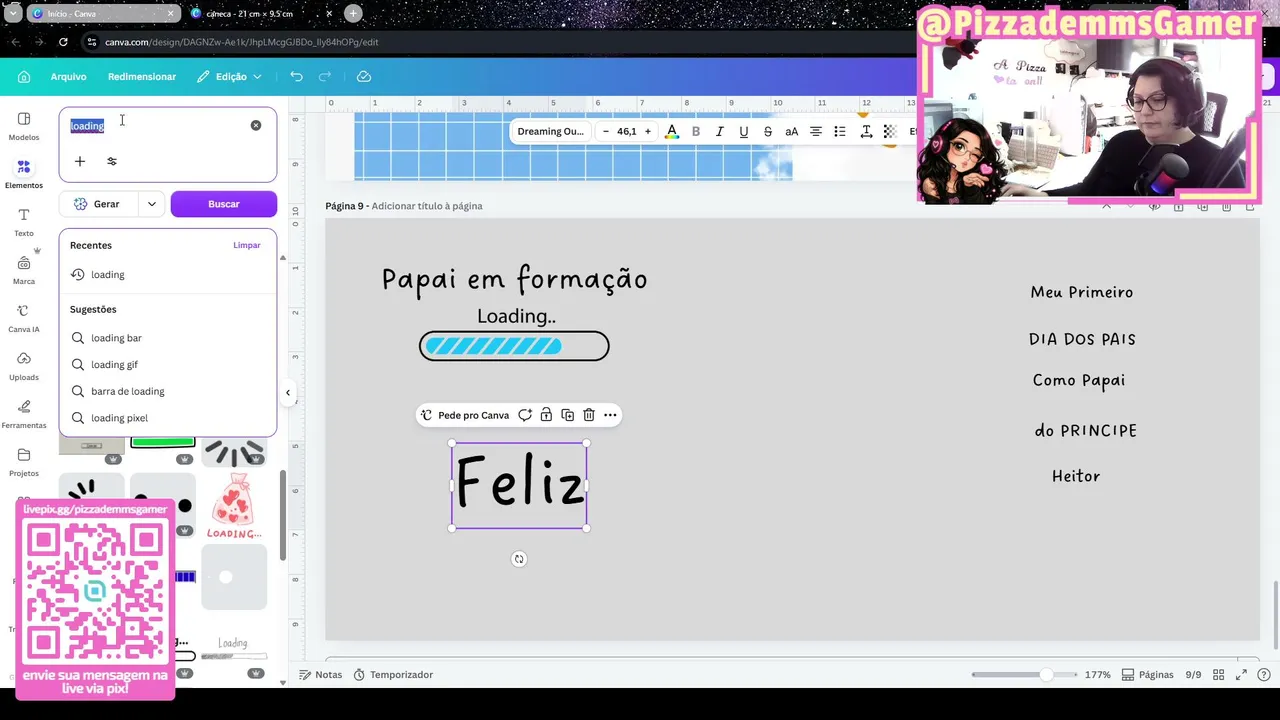
Task: Collapse the side panel with arrow handle
Action: click(x=288, y=392)
